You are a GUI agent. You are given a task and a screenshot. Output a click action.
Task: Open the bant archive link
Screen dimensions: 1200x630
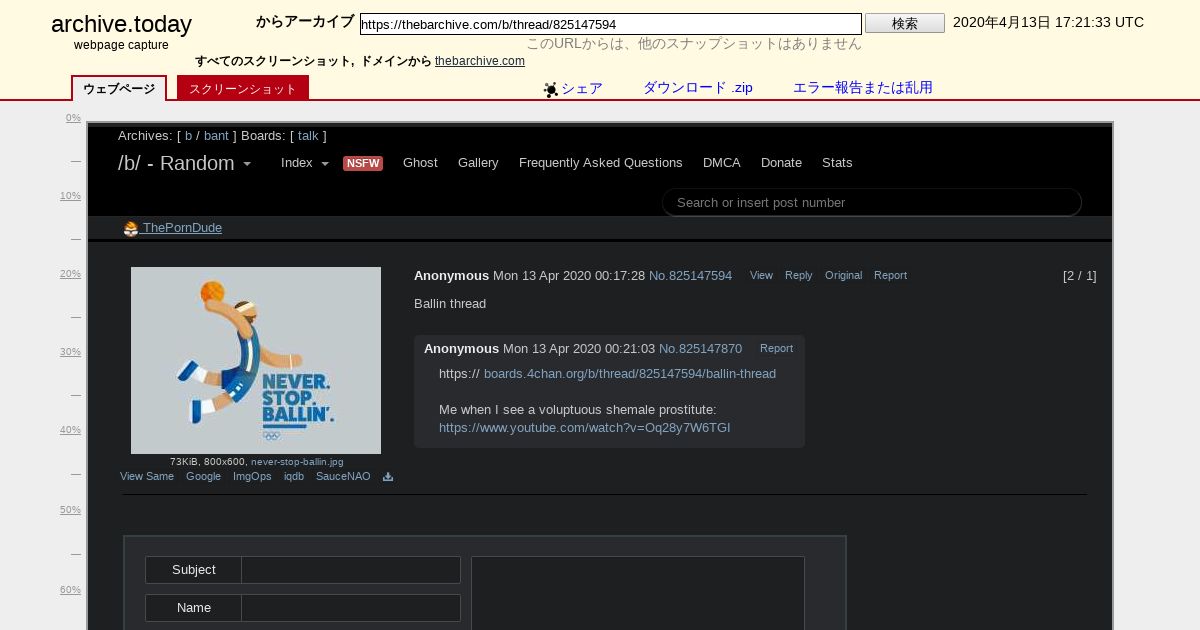coord(216,136)
